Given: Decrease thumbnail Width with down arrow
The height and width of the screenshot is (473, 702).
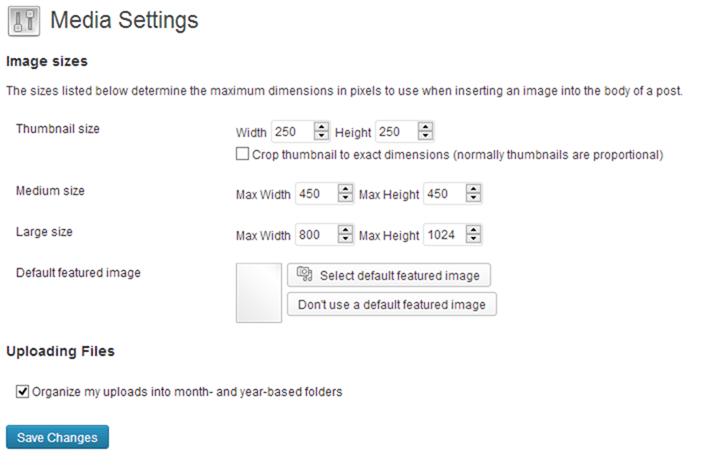Looking at the screenshot, I should 321,136.
